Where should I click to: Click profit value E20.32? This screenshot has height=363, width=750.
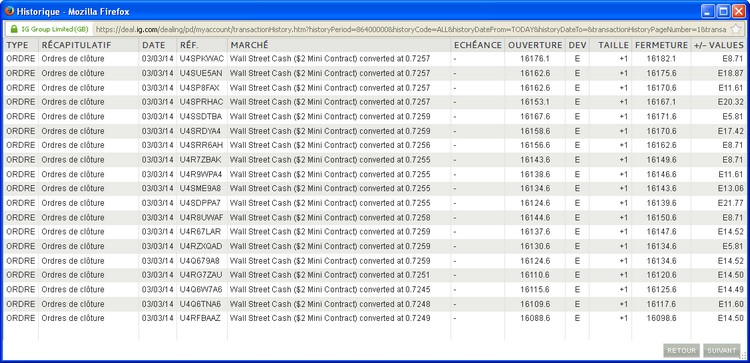pyautogui.click(x=730, y=102)
